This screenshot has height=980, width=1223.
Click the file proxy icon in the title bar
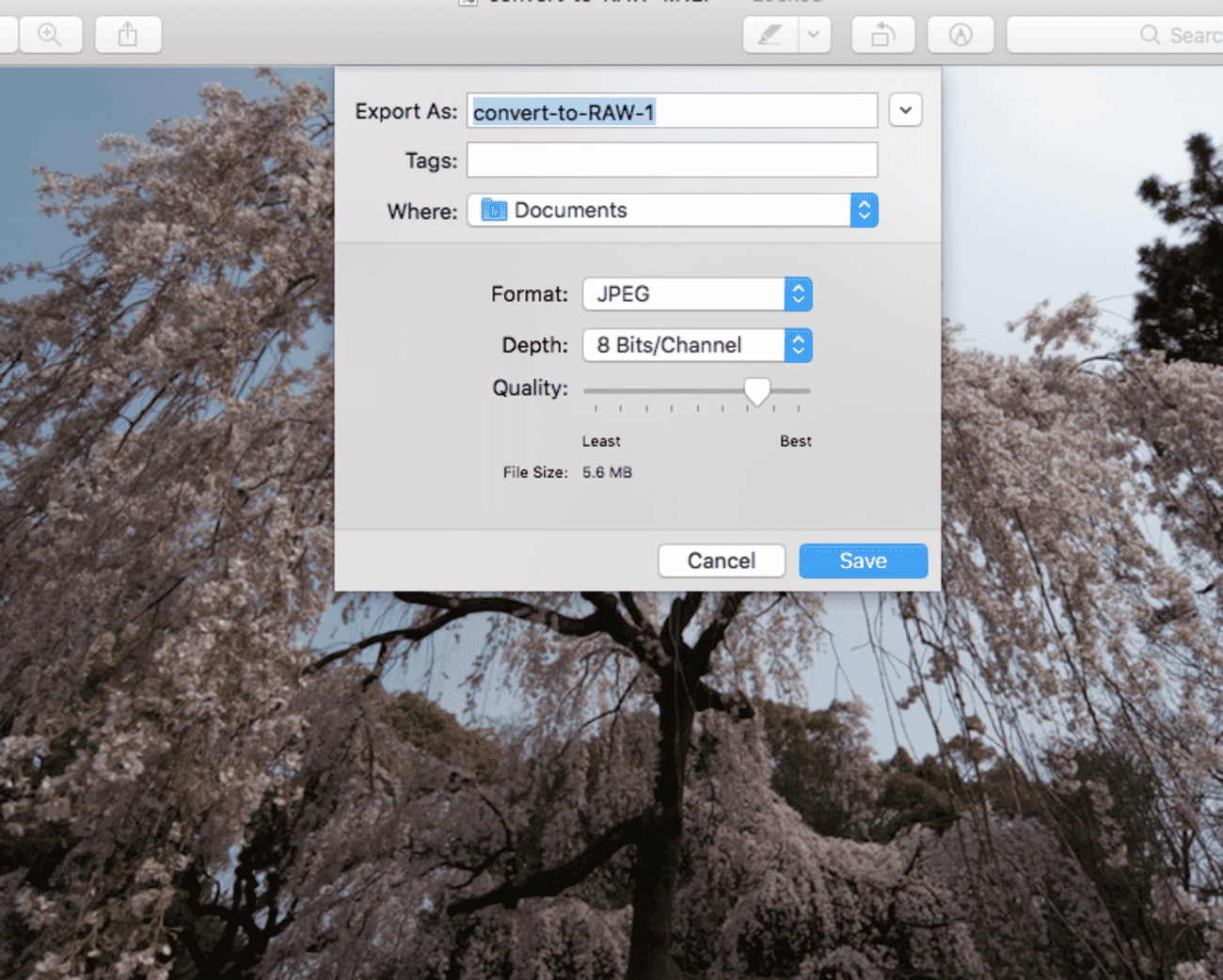(468, 3)
